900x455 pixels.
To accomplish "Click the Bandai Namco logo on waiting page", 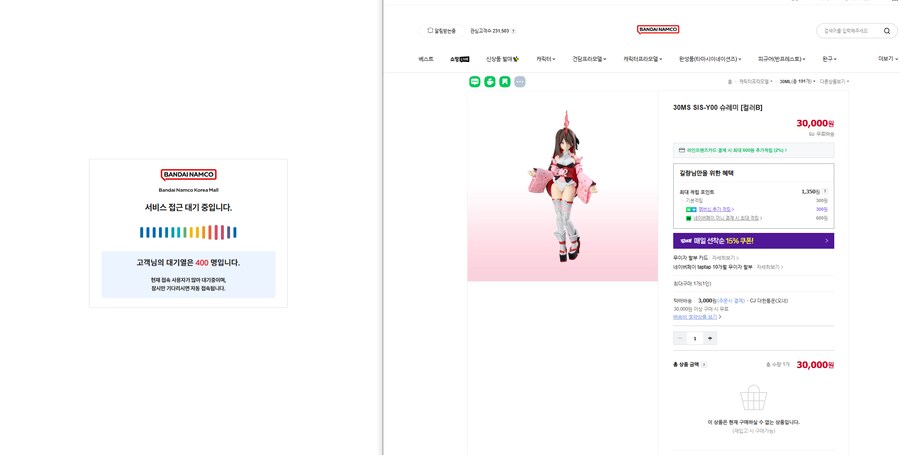I will [x=188, y=174].
